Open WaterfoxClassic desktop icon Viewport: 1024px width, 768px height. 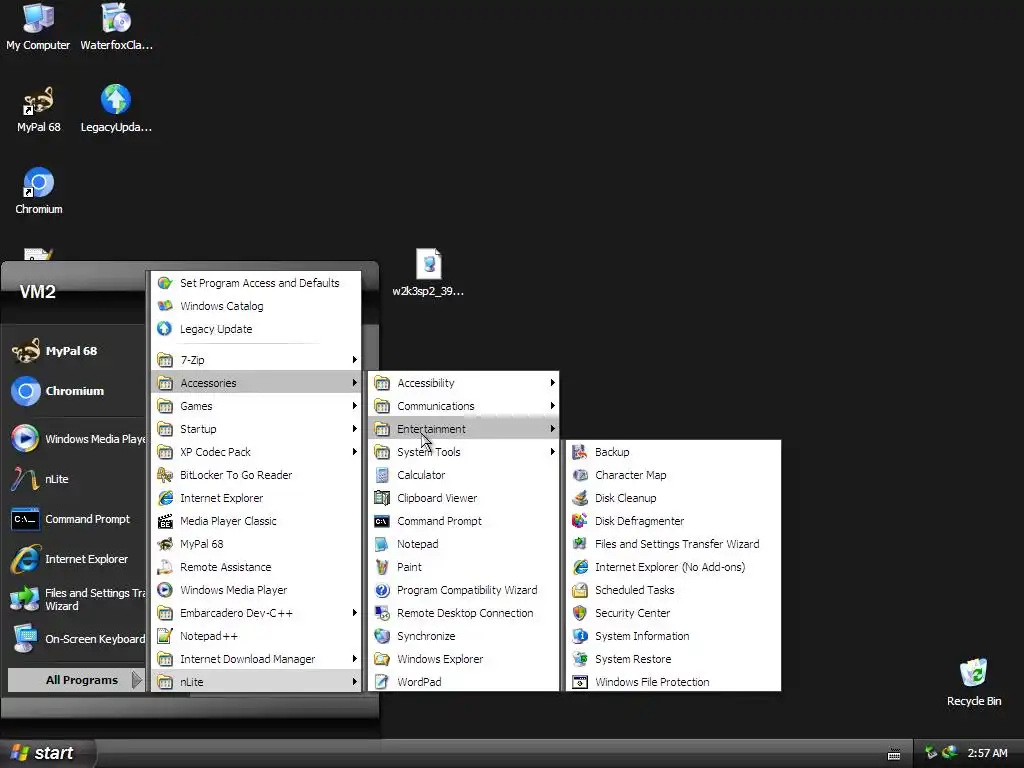click(x=116, y=26)
